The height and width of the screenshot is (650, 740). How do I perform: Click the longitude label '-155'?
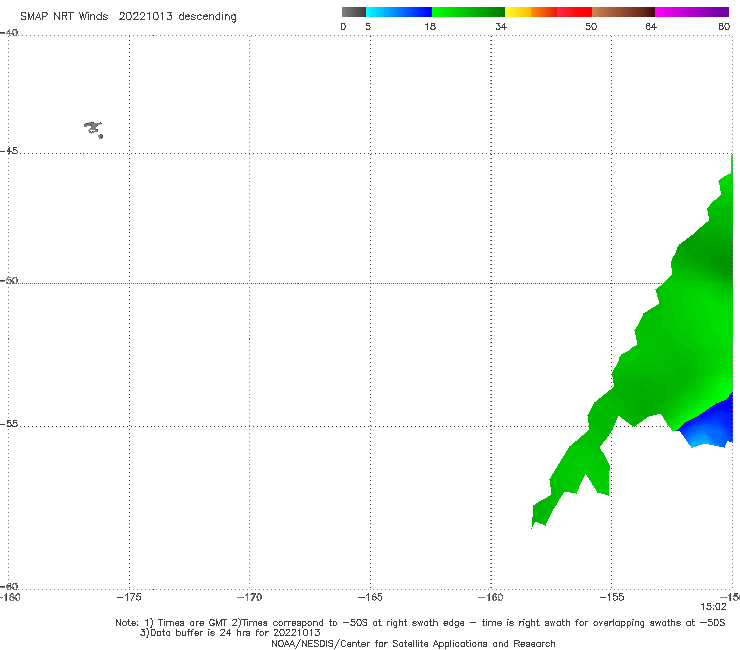coord(612,597)
